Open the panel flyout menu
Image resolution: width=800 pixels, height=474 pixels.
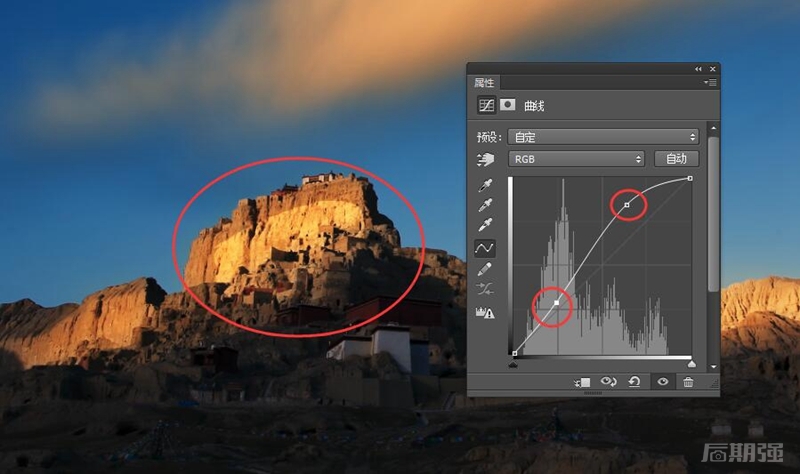pos(710,82)
